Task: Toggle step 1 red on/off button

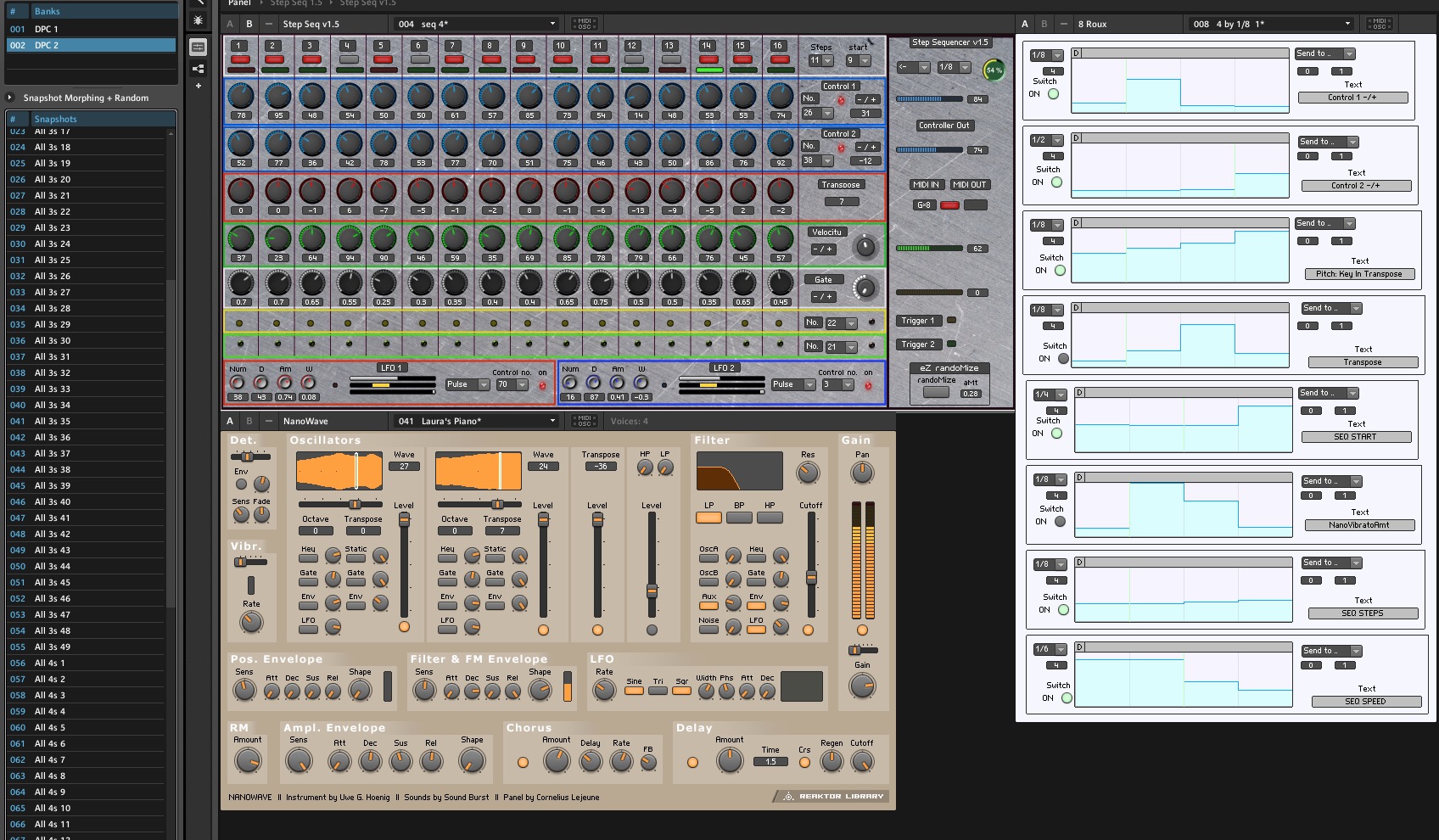Action: [240, 60]
